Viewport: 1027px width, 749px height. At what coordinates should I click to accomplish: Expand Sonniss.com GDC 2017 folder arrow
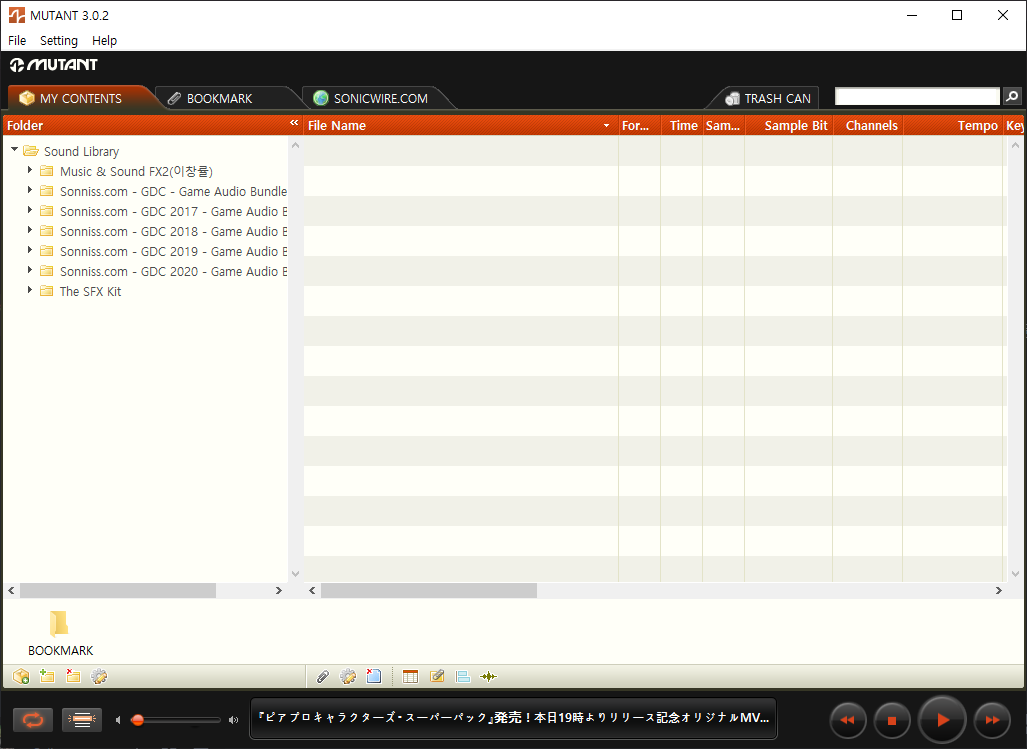pos(29,210)
